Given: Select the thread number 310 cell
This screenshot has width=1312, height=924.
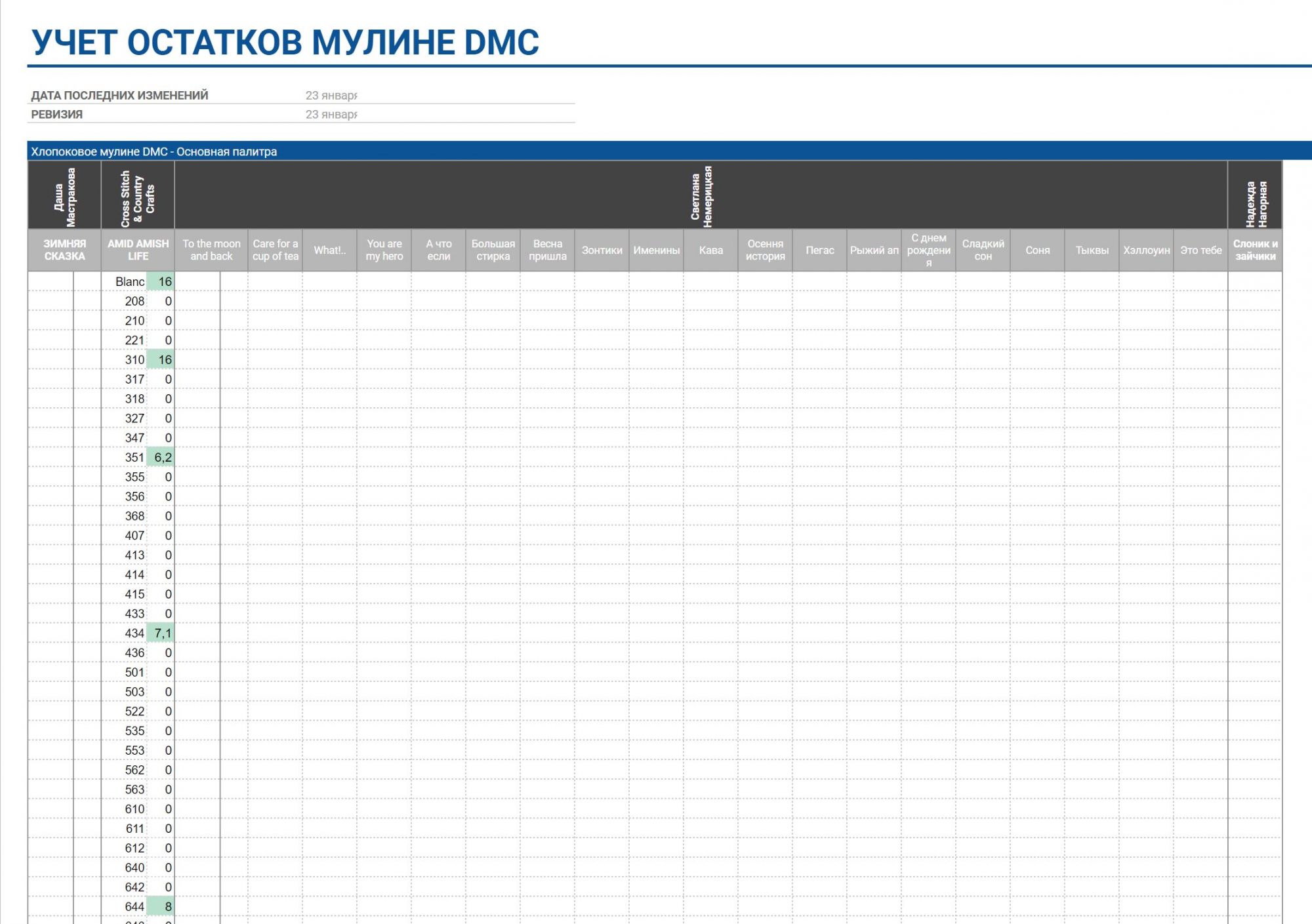Looking at the screenshot, I should 134,360.
